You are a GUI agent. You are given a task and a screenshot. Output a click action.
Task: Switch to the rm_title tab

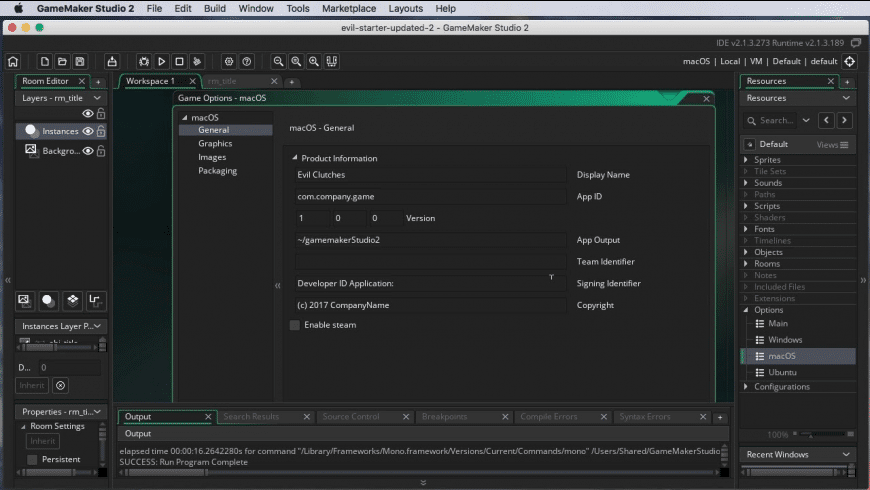(x=222, y=81)
